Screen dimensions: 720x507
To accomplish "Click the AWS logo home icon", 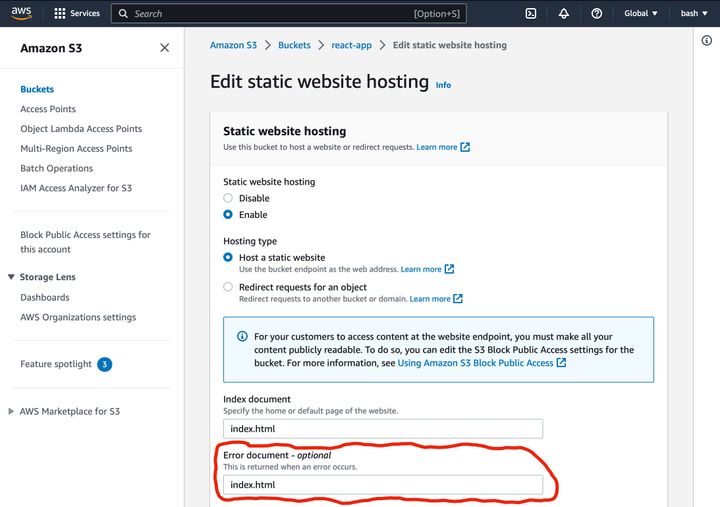I will (x=21, y=13).
